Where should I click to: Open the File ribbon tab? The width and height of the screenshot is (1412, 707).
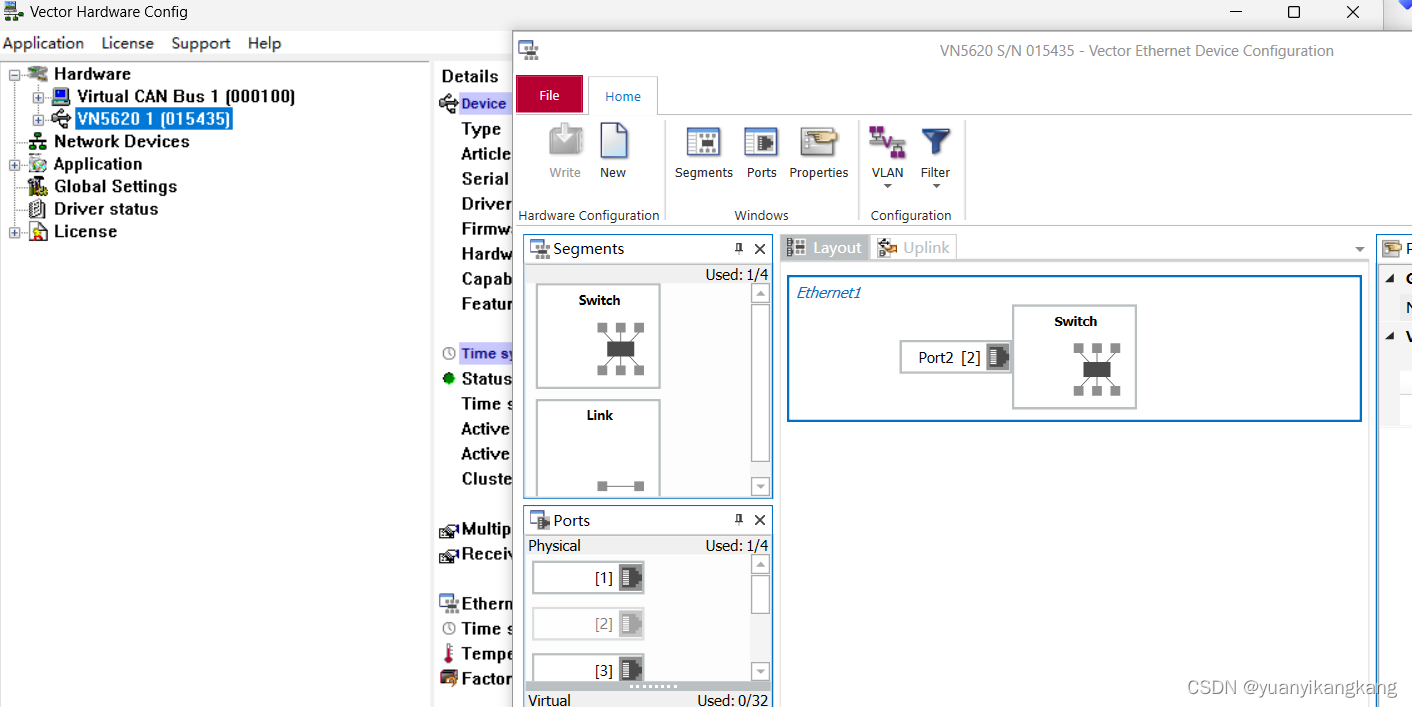(x=549, y=95)
